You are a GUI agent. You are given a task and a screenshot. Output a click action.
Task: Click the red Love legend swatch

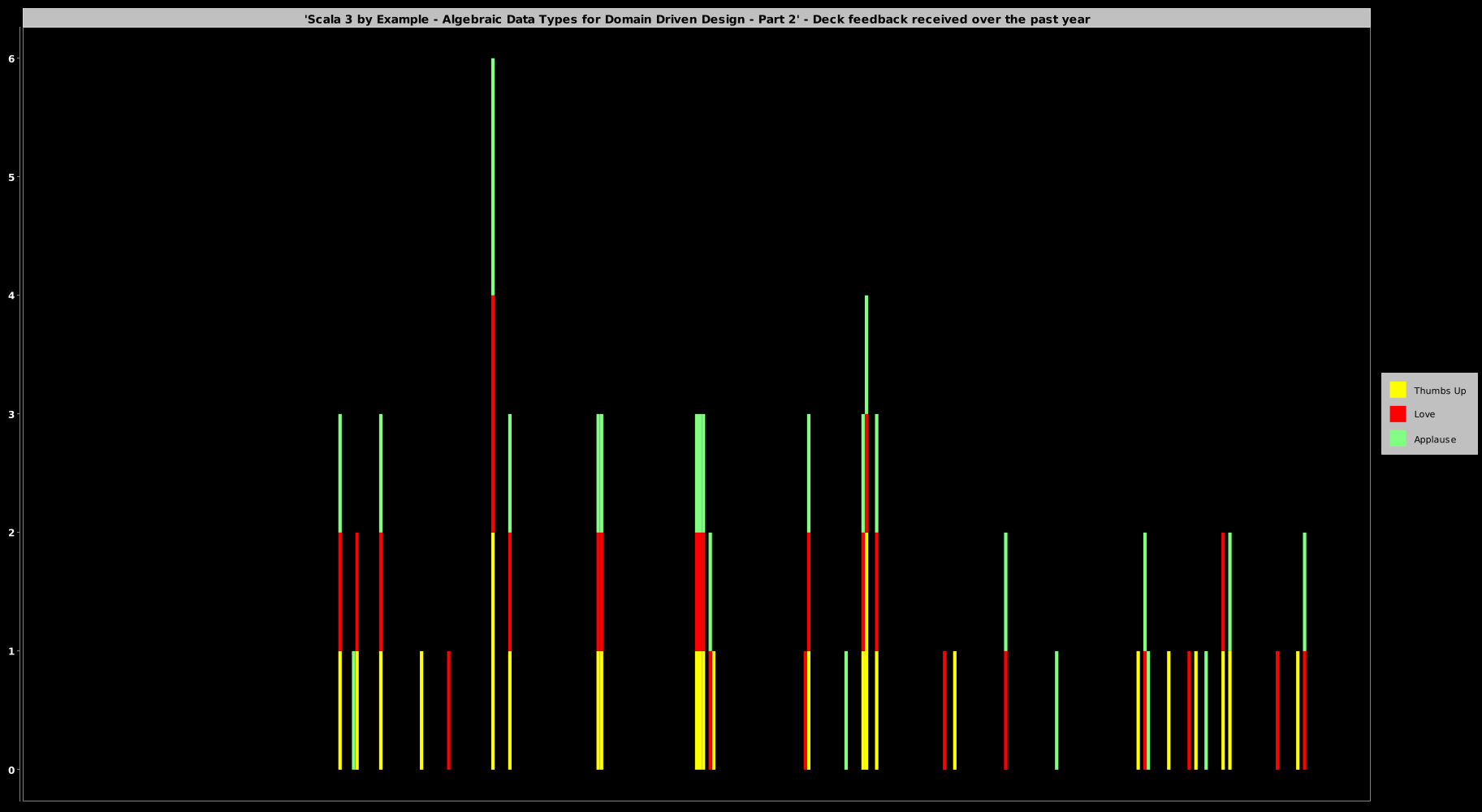pyautogui.click(x=1398, y=414)
